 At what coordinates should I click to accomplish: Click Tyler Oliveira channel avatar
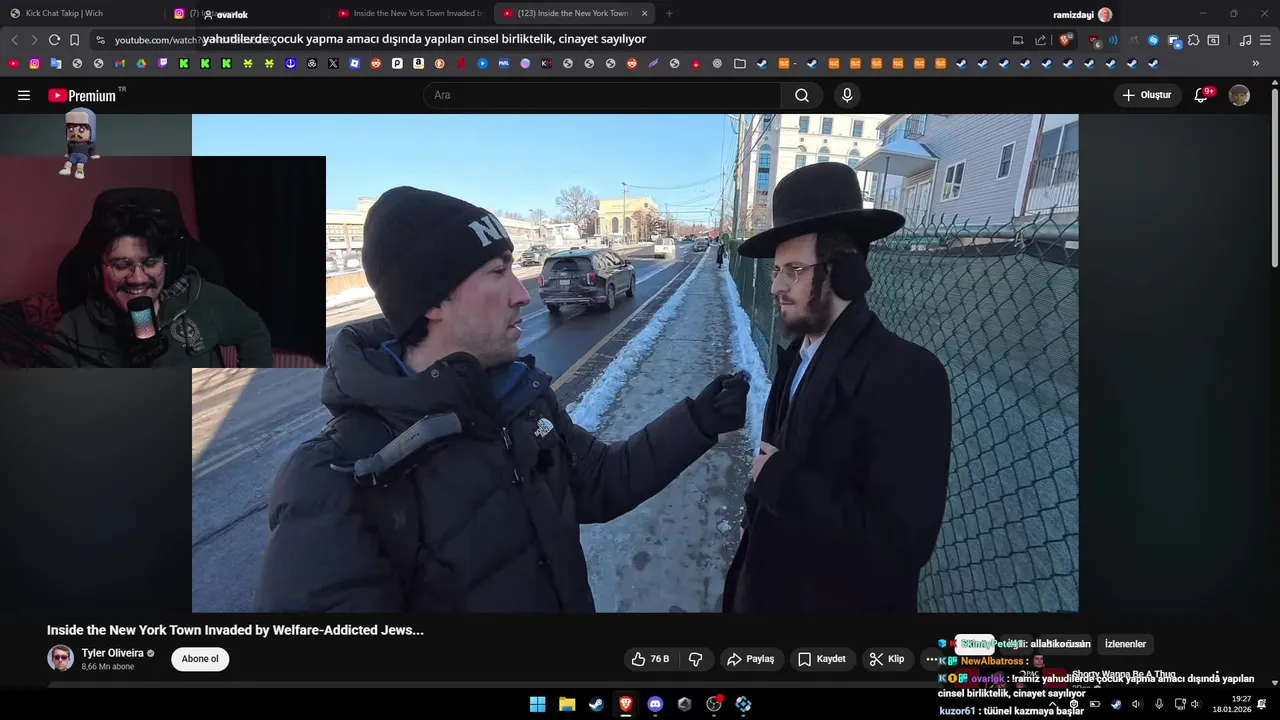60,658
